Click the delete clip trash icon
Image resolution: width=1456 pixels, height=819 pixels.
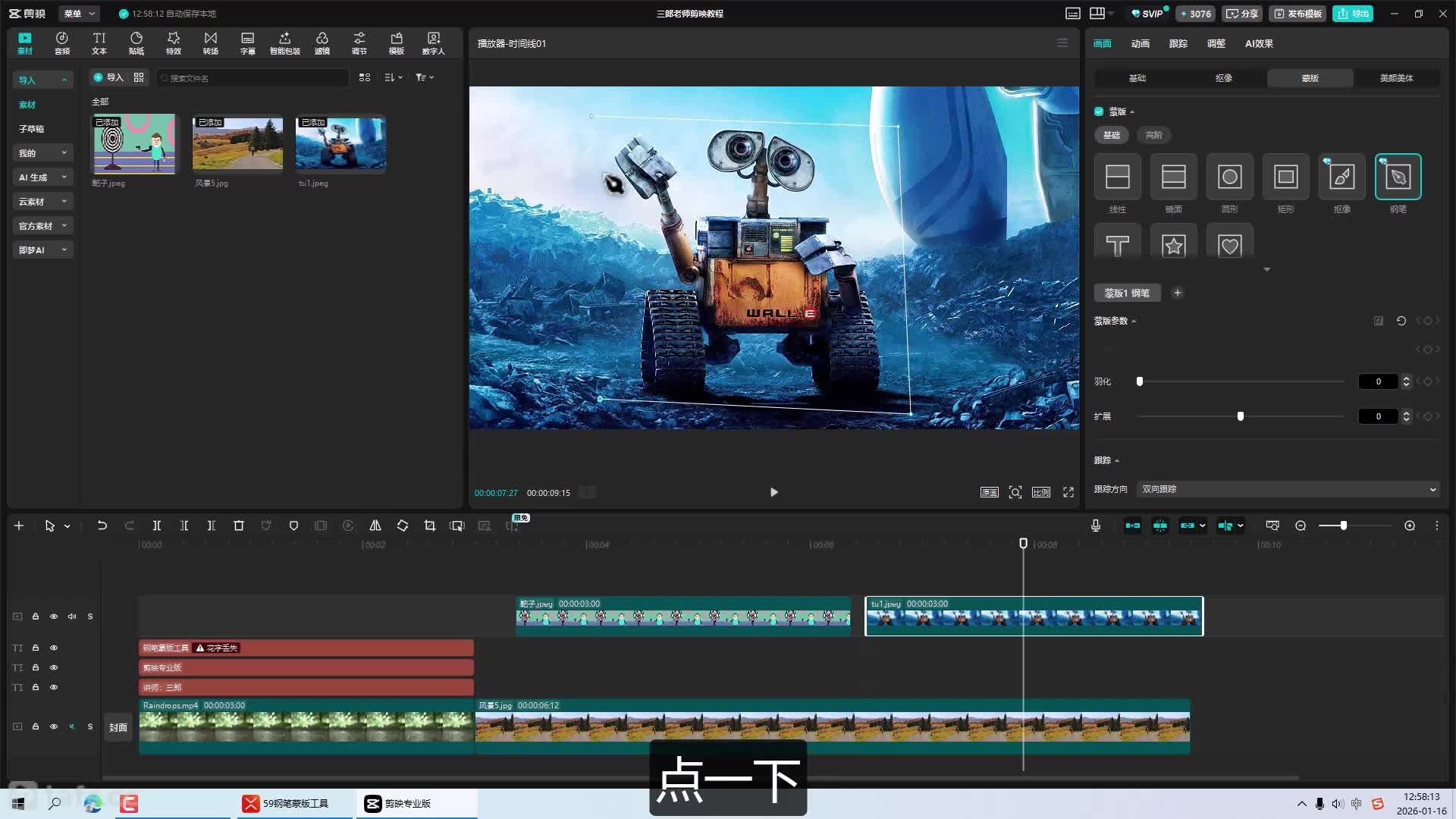[238, 526]
